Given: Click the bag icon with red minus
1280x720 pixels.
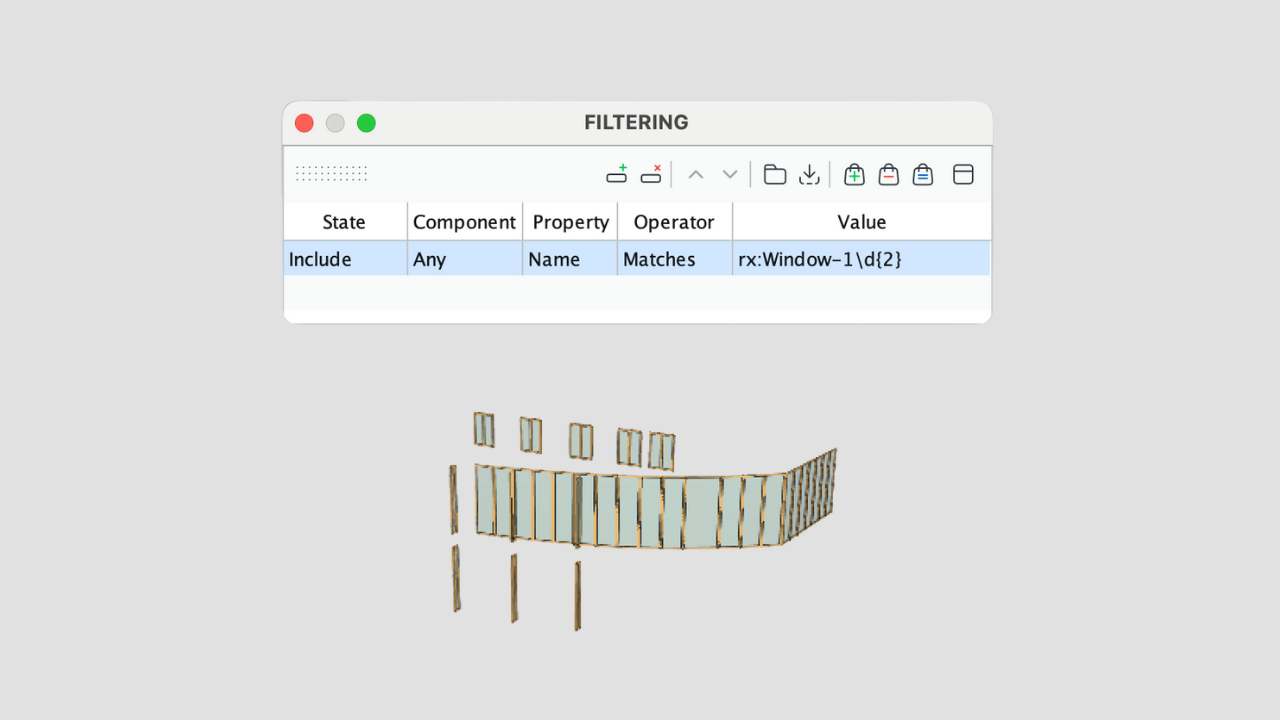Looking at the screenshot, I should coord(888,175).
